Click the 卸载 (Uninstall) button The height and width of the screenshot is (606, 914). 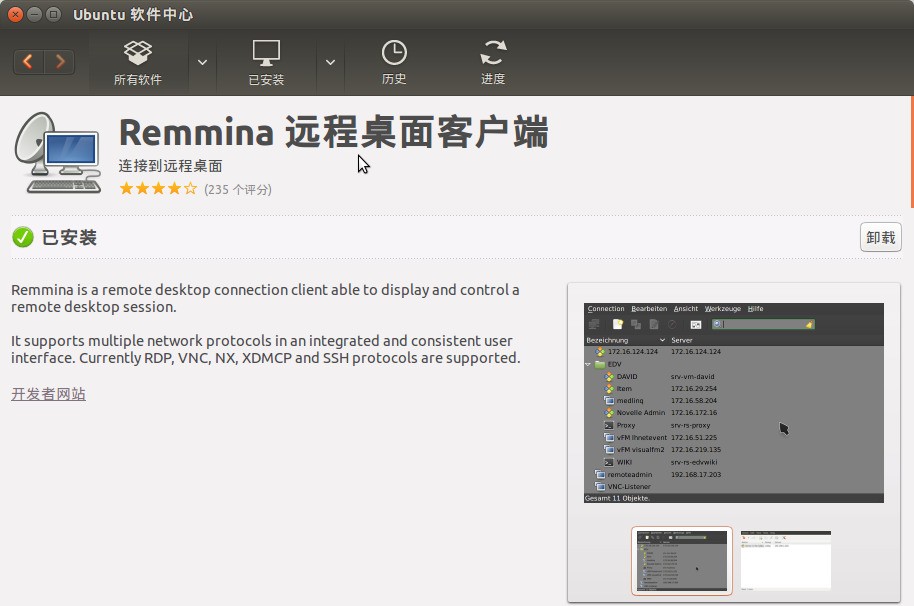coord(880,237)
